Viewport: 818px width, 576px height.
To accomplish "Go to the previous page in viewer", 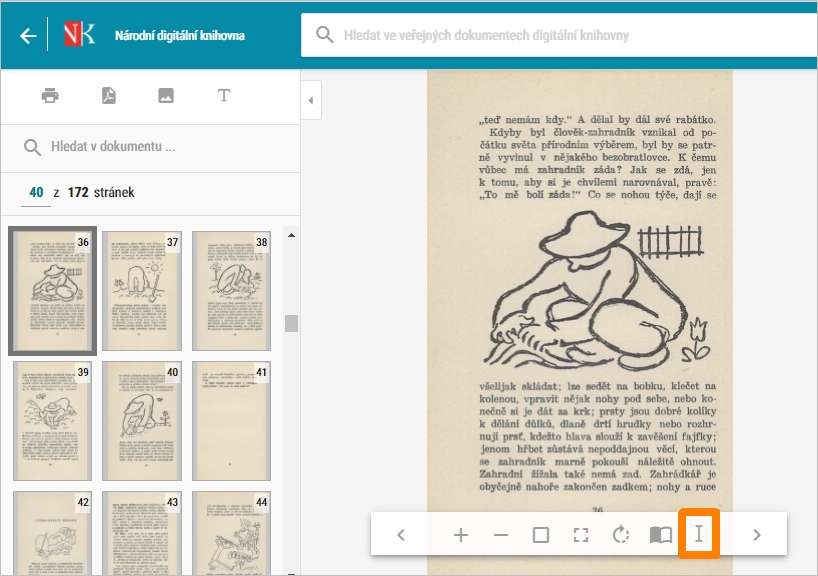I will tap(401, 535).
